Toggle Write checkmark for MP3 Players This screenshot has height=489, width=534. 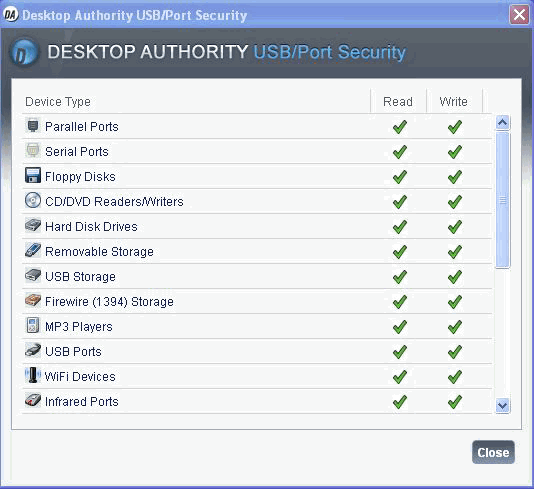pyautogui.click(x=455, y=327)
